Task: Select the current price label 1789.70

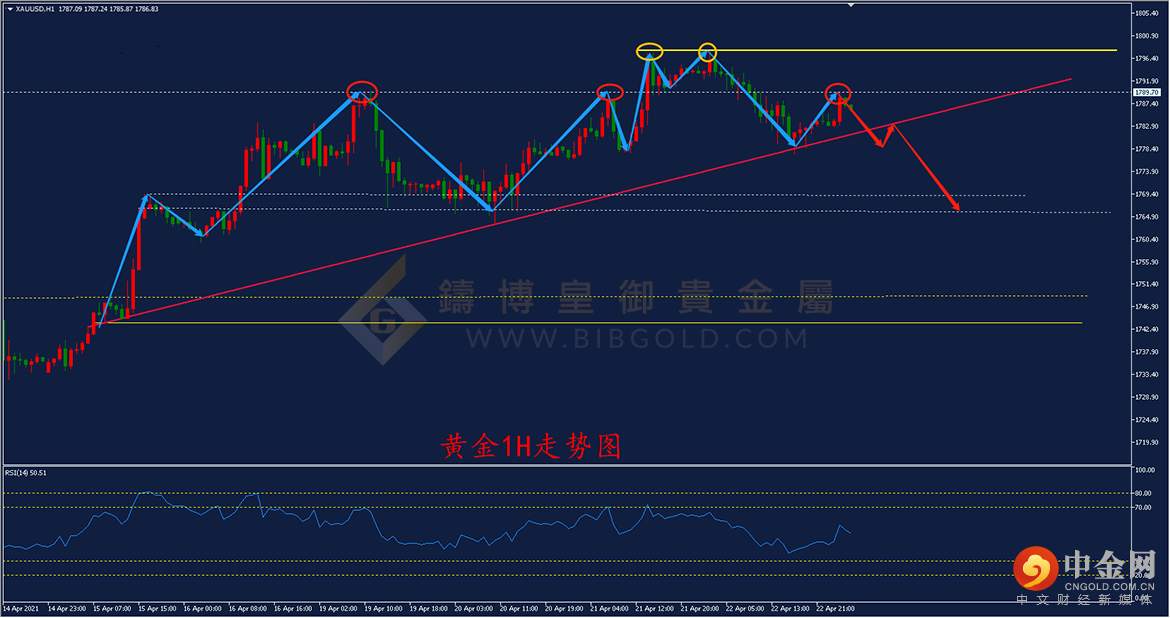Action: pyautogui.click(x=1146, y=93)
